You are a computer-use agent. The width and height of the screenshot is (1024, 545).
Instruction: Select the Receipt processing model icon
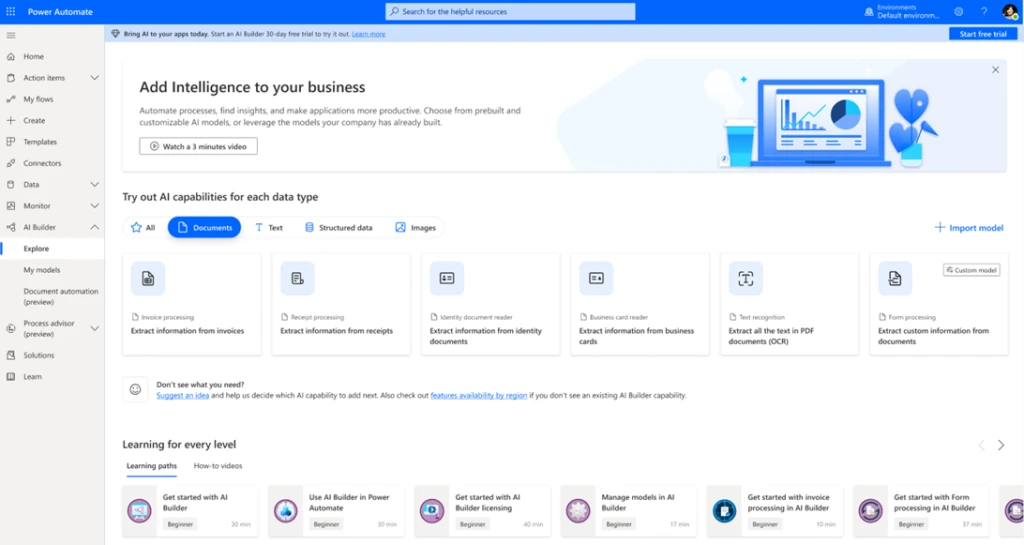(297, 278)
